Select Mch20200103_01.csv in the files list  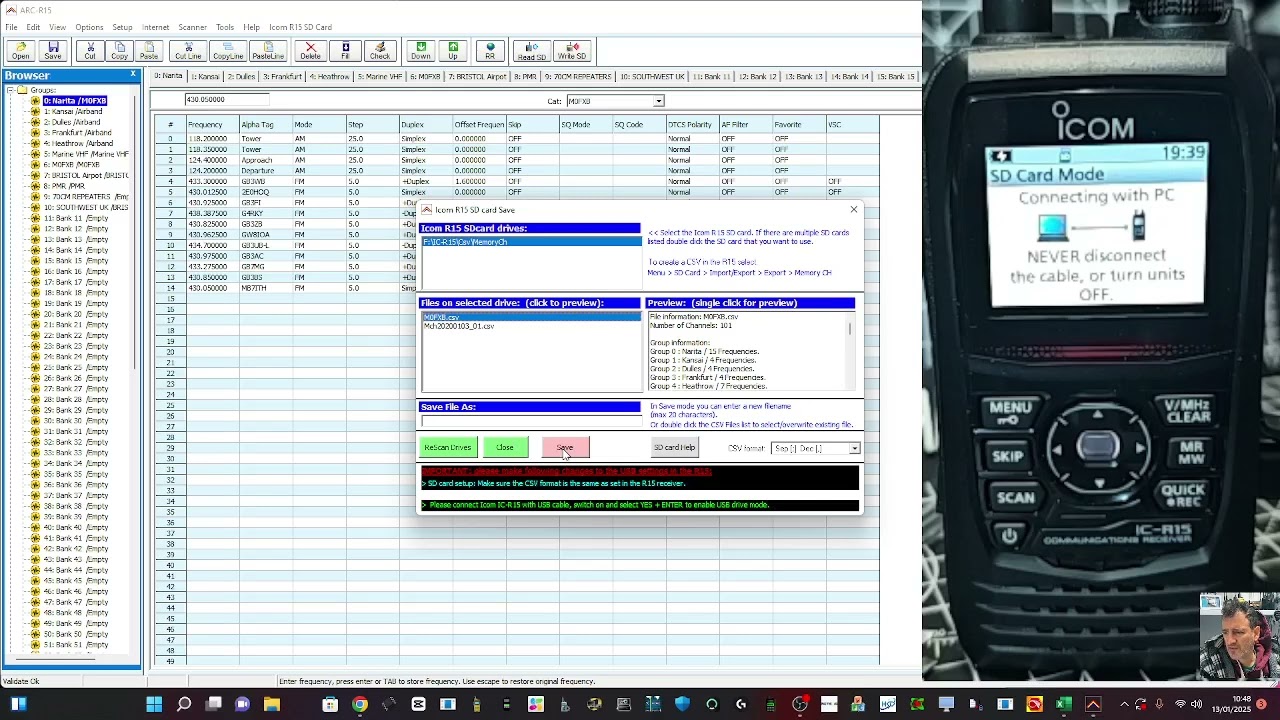(x=459, y=326)
